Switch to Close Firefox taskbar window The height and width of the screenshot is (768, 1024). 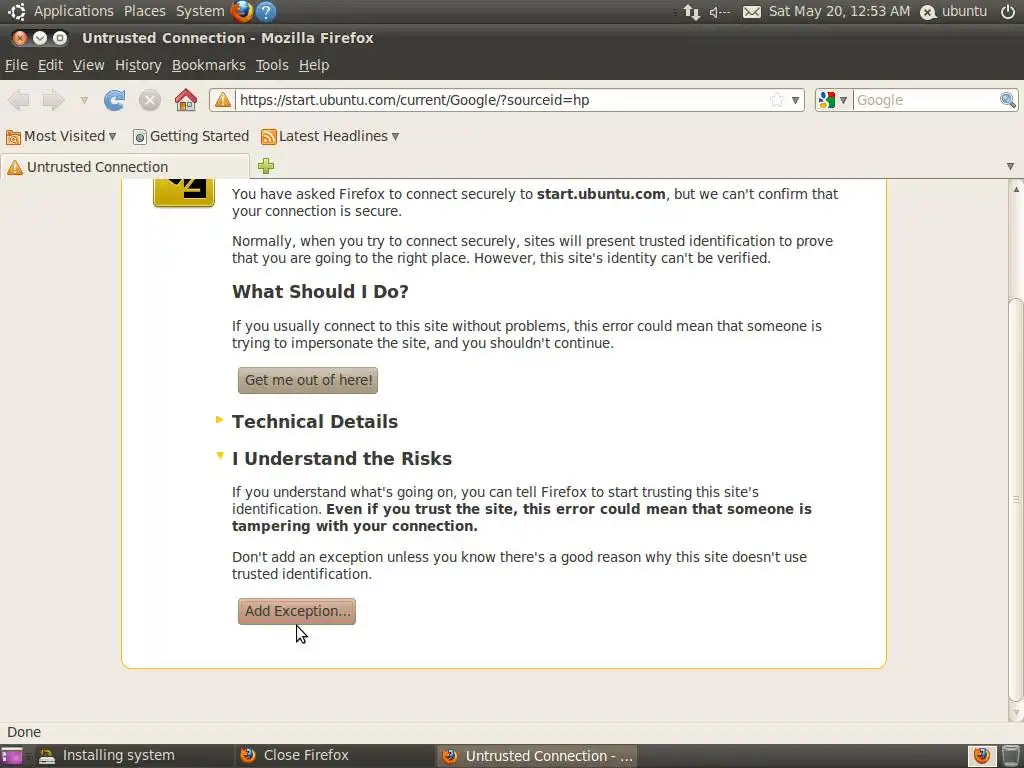[333, 756]
